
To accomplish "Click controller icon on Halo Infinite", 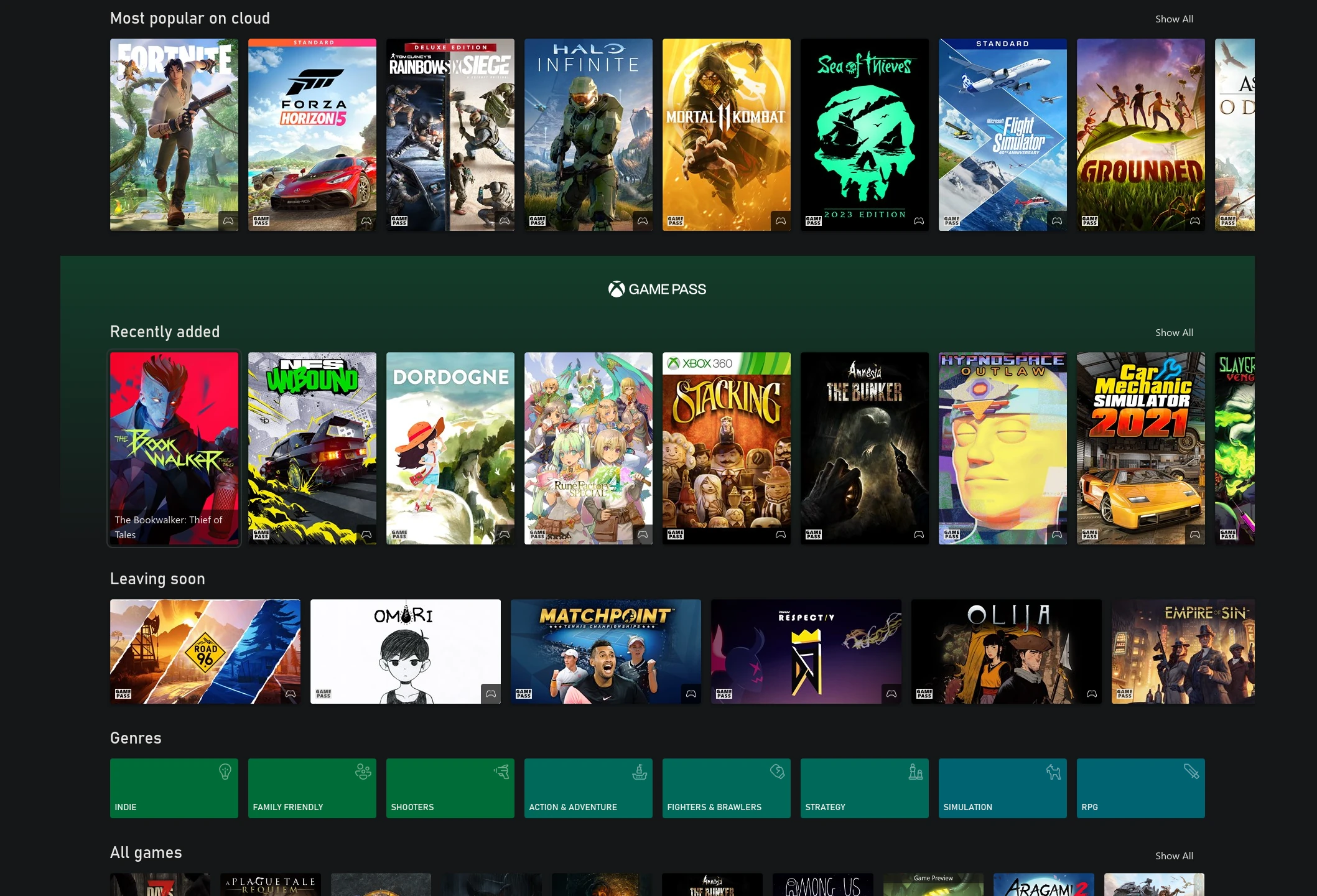I will coord(643,221).
